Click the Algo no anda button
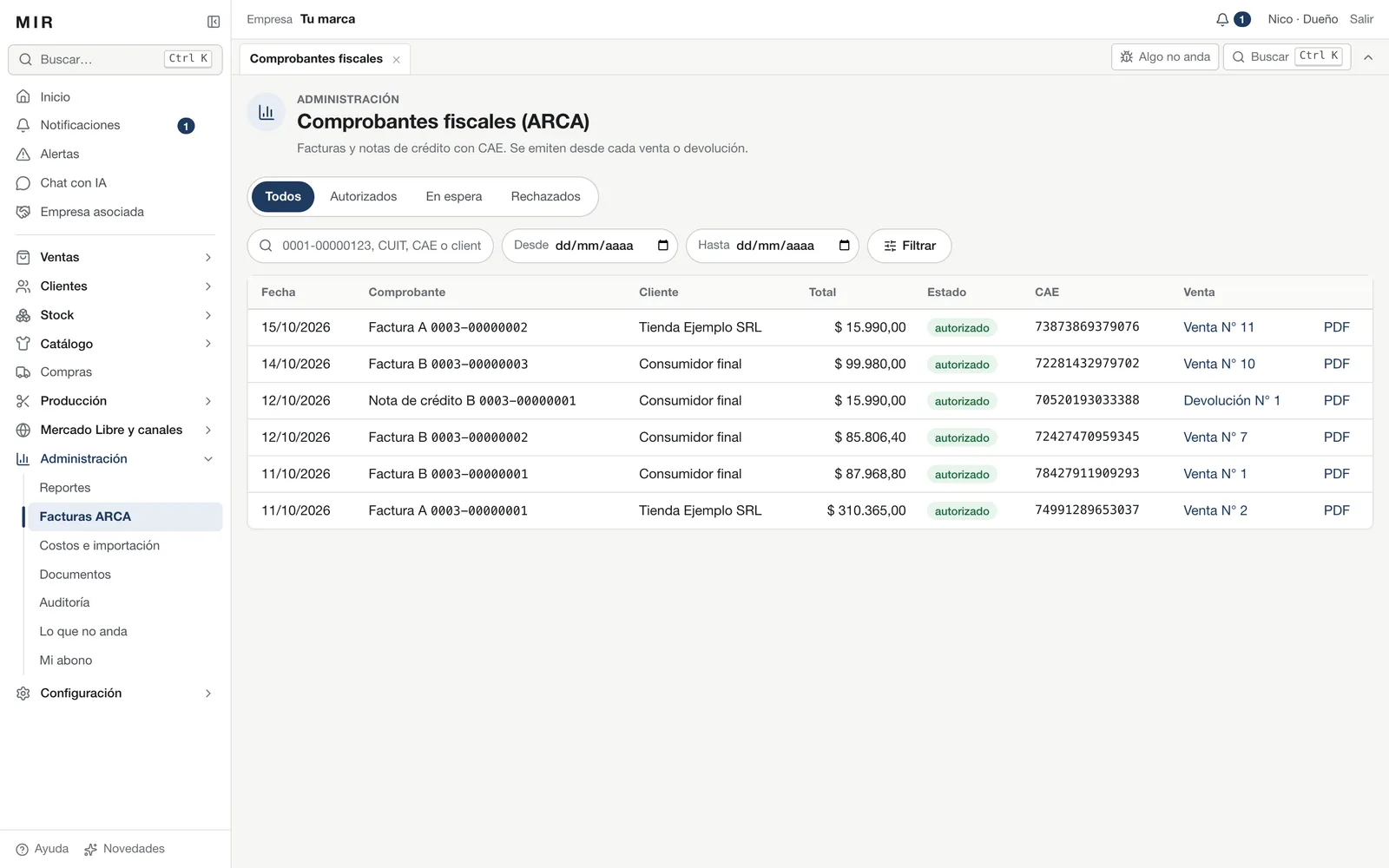1389x868 pixels. point(1165,57)
